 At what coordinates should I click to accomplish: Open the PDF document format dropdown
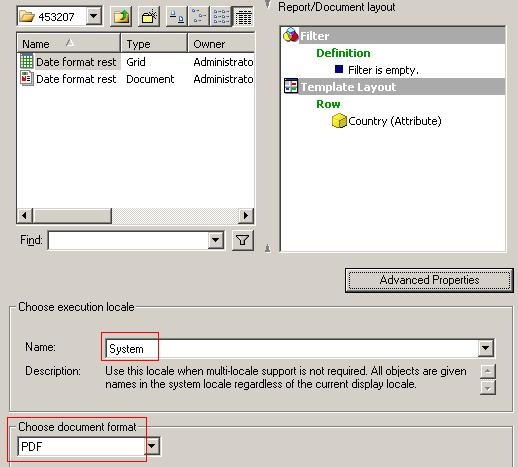(152, 446)
